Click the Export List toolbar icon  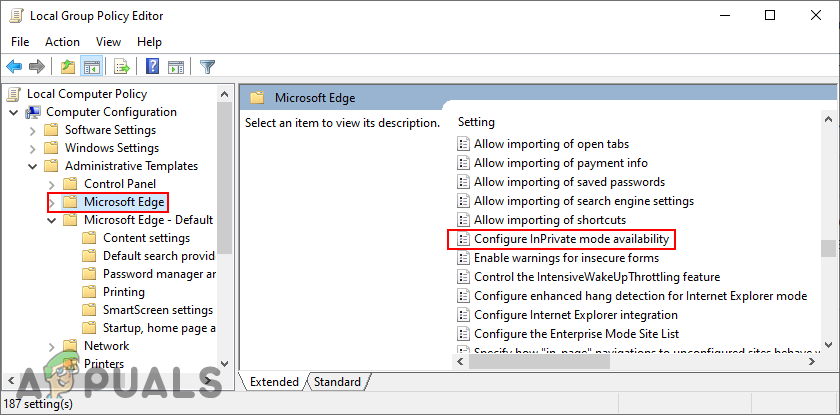tap(121, 67)
